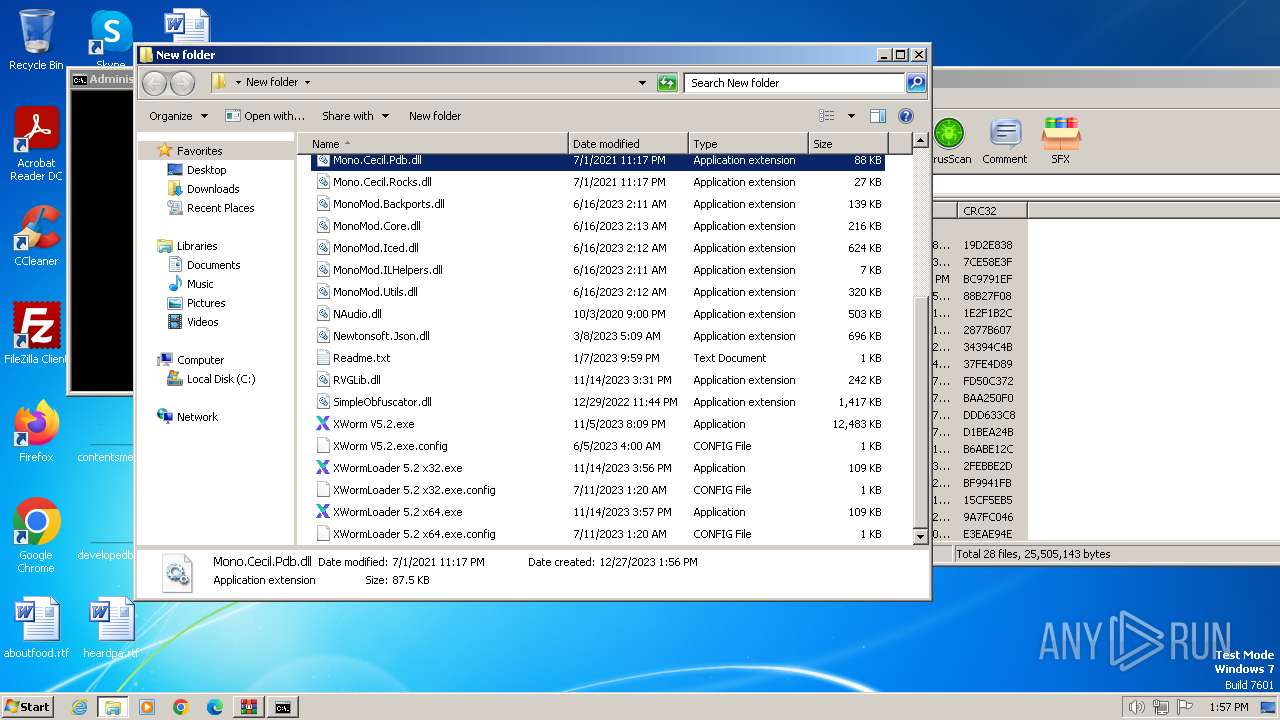
Task: Select Favorites in navigation pane
Action: pyautogui.click(x=199, y=151)
